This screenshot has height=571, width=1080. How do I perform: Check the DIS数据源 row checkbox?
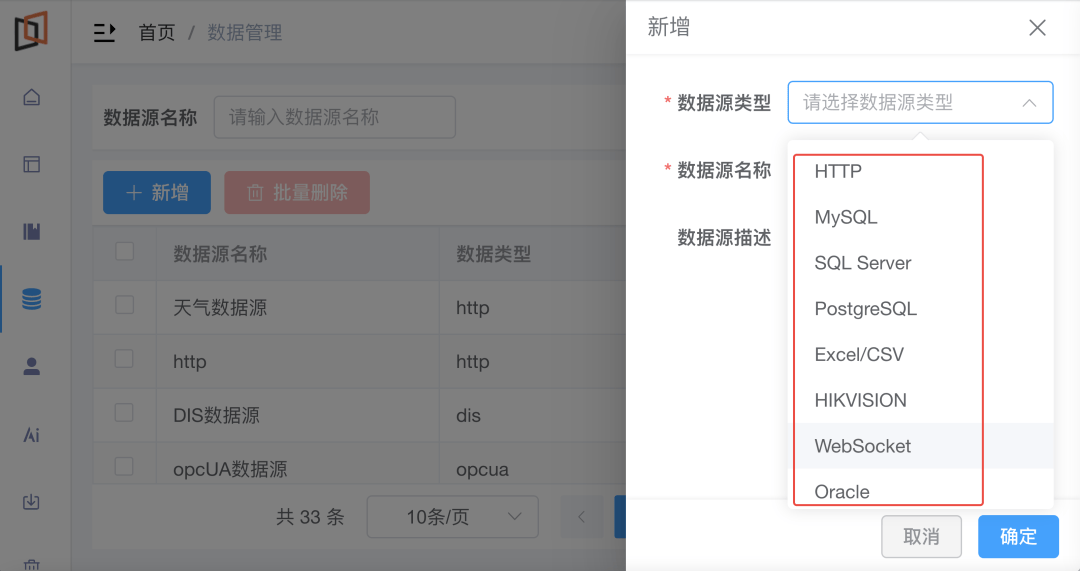[125, 413]
